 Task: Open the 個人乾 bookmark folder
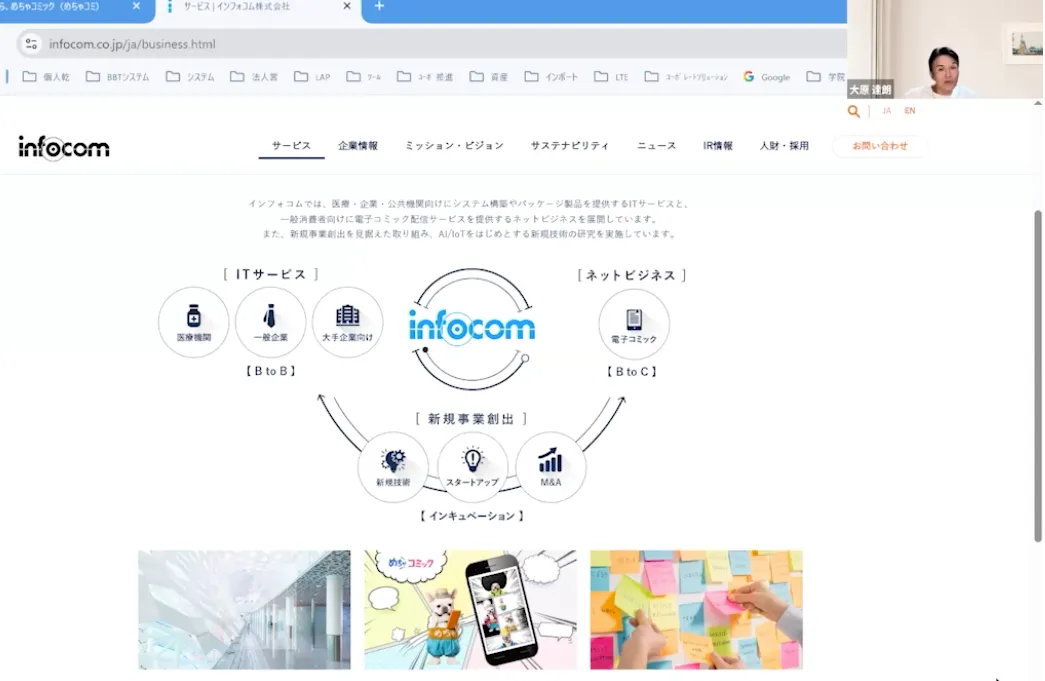(46, 77)
